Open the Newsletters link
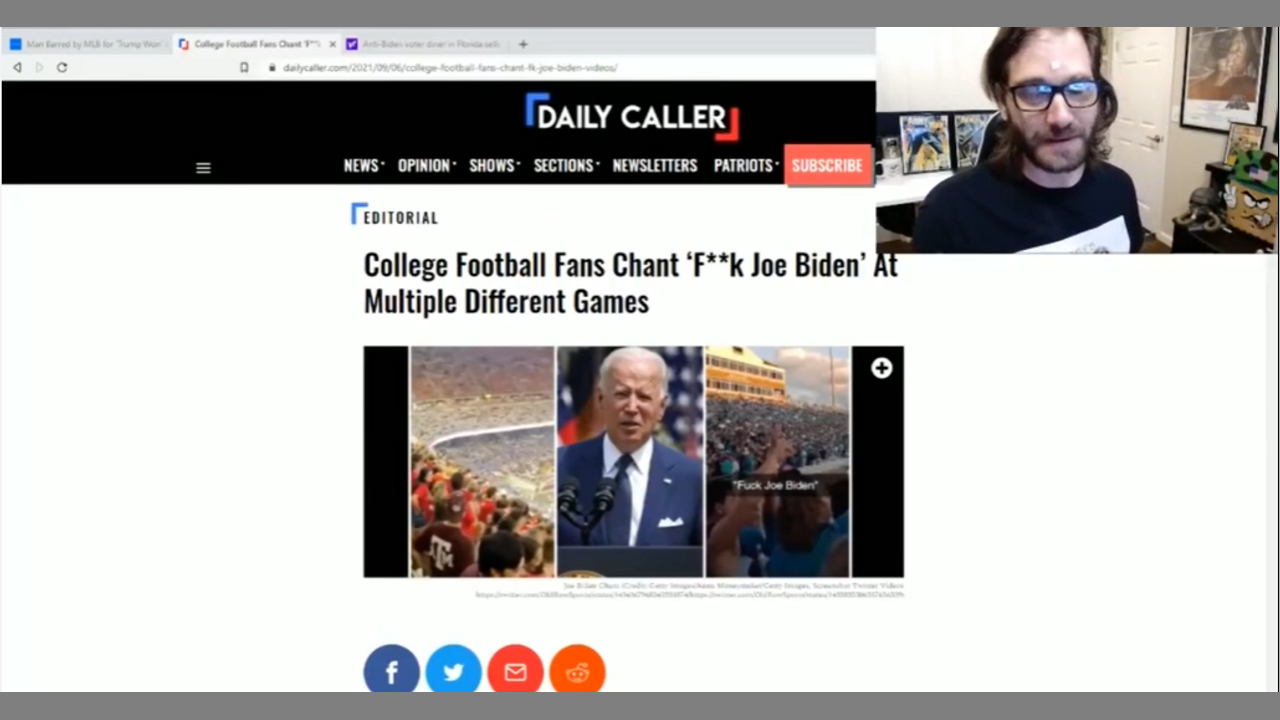Screen dimensions: 1280x720 tap(655, 165)
